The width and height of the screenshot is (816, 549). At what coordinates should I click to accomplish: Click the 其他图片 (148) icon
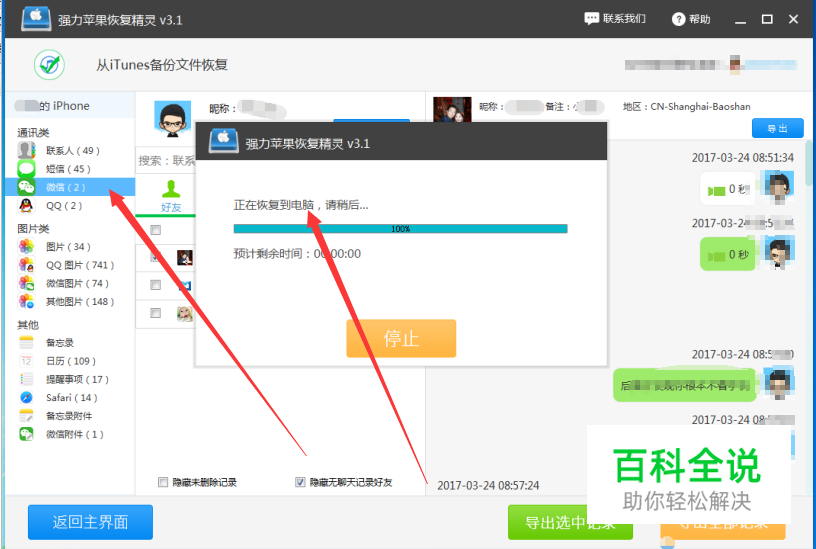(x=26, y=301)
